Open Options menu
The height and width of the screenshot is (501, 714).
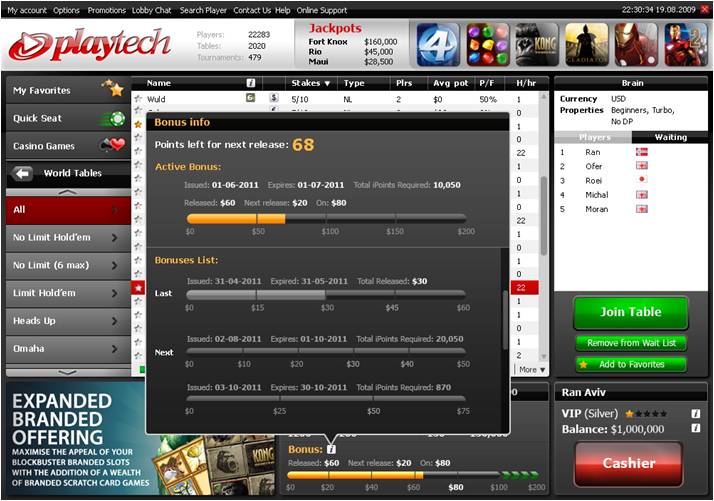pos(66,10)
